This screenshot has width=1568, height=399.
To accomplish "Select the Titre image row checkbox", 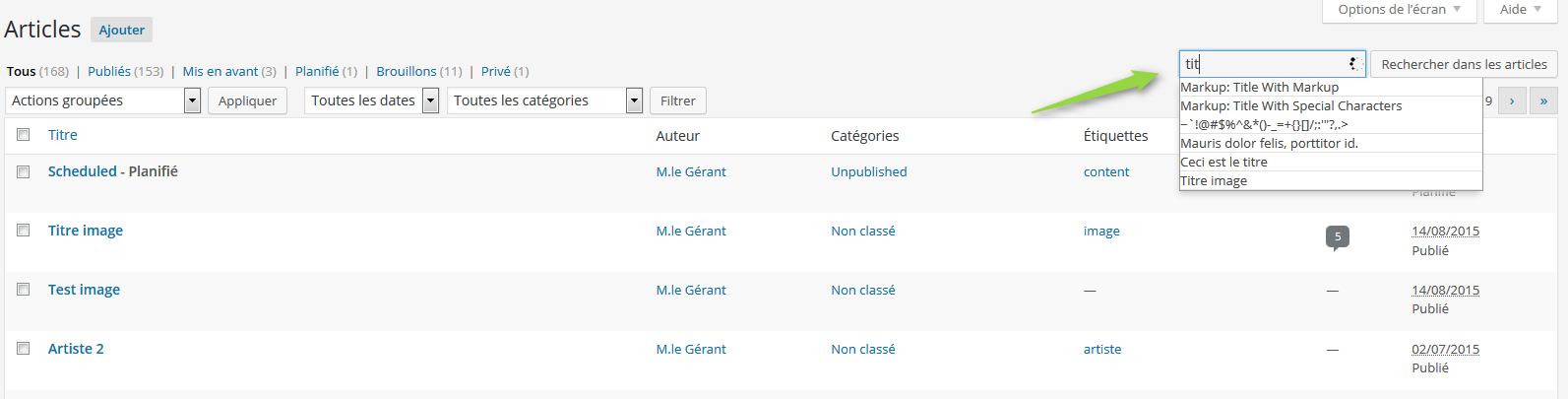I will [23, 231].
